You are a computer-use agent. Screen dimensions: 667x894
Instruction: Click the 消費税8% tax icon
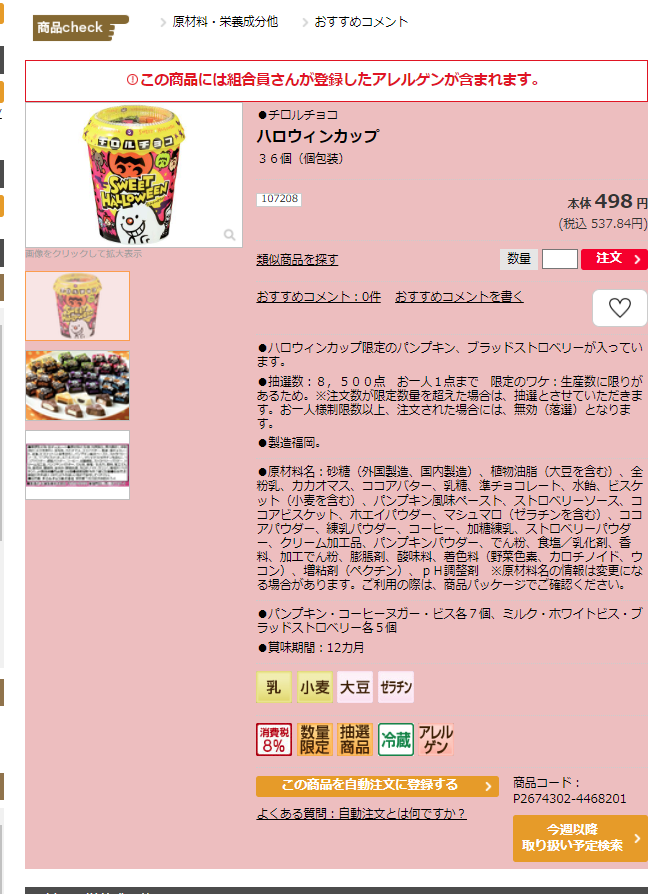click(x=274, y=739)
